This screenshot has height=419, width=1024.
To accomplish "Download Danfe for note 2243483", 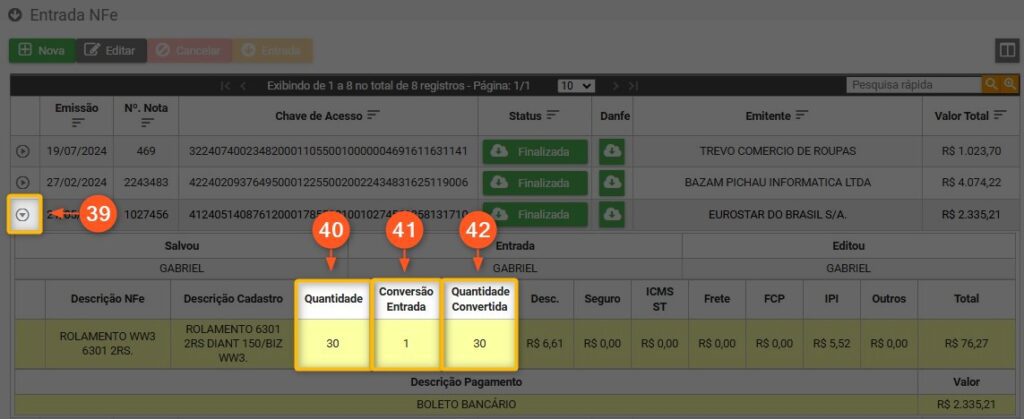I will 612,183.
